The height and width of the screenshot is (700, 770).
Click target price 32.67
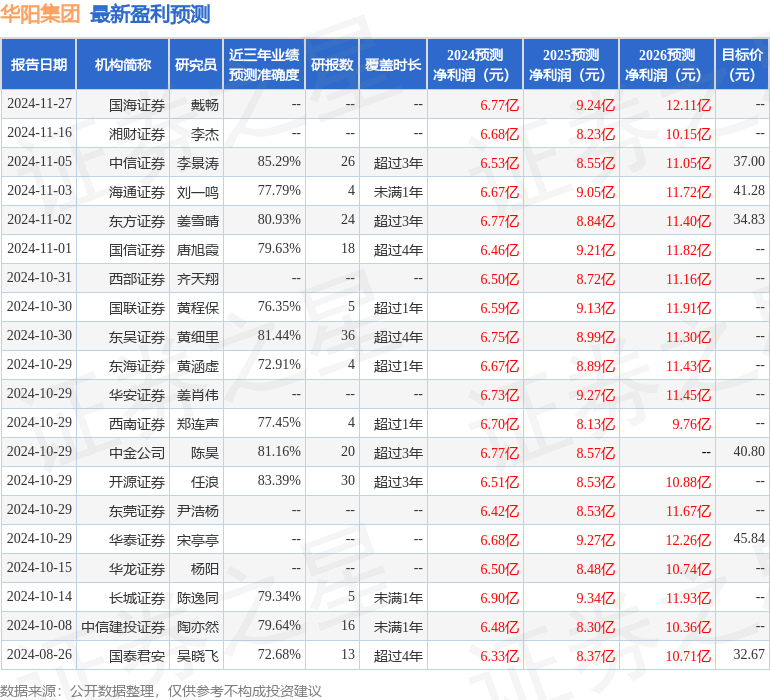749,654
